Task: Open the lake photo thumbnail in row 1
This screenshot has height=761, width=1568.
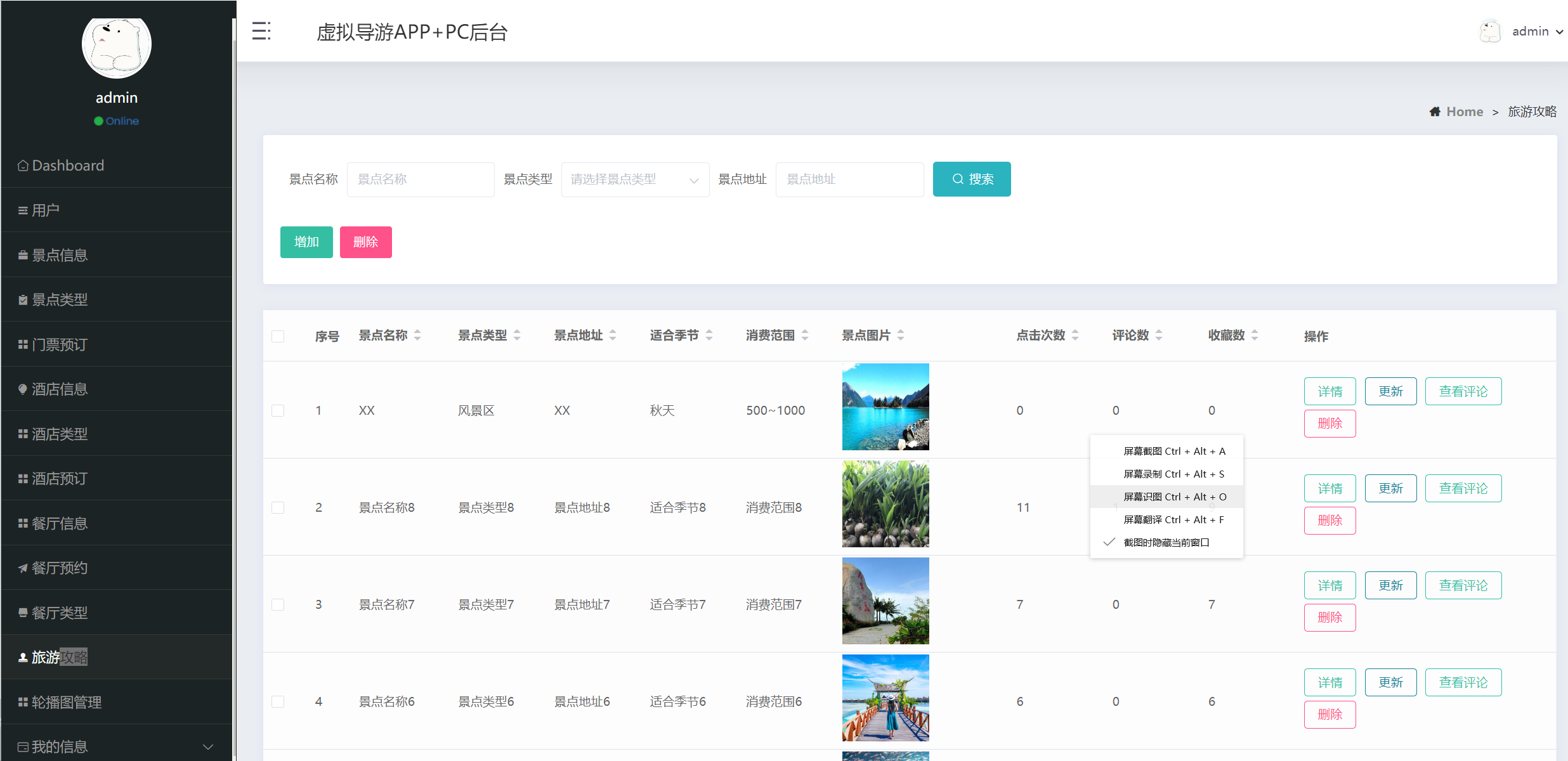Action: (885, 407)
